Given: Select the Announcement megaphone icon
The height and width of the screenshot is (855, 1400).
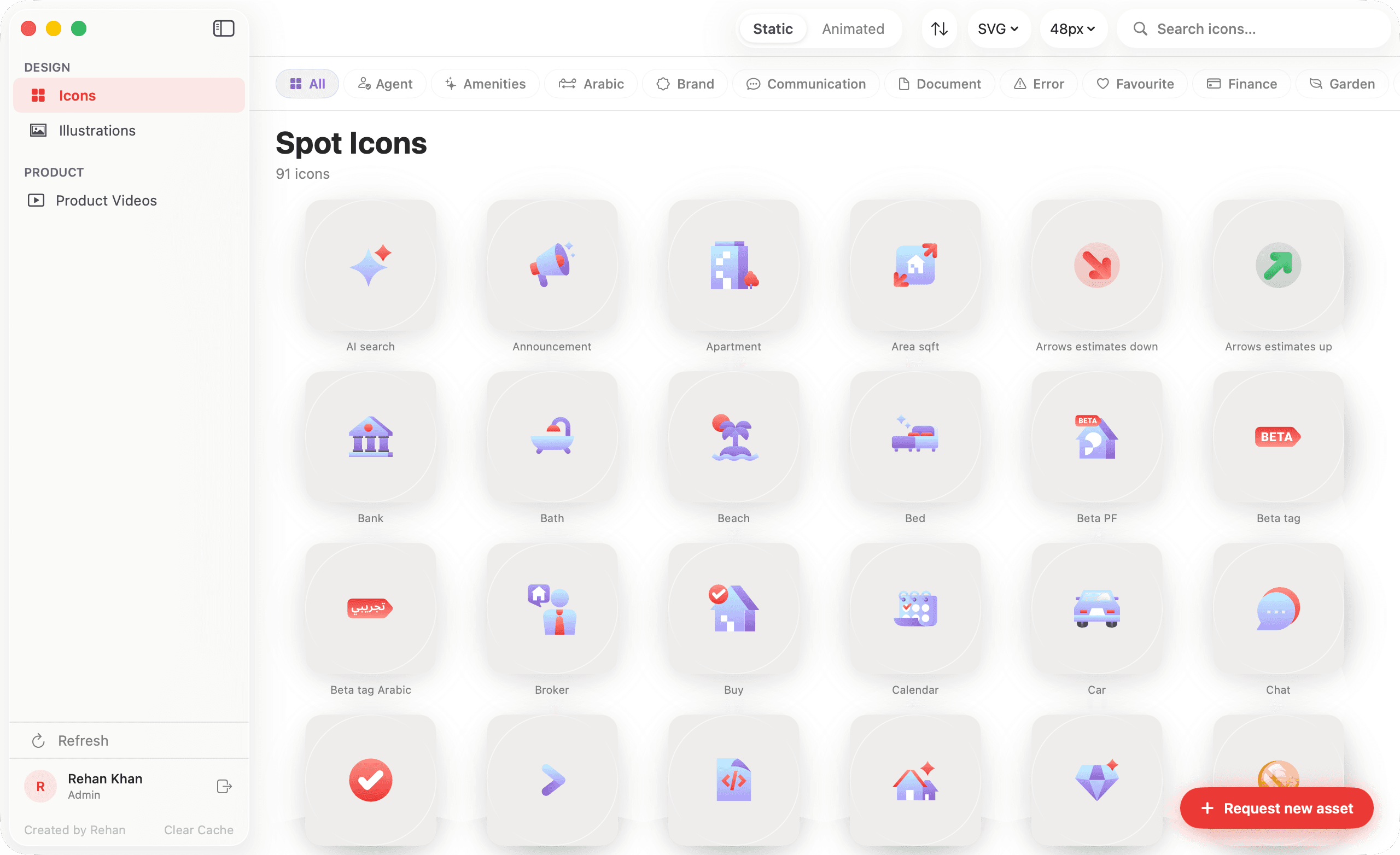Looking at the screenshot, I should (552, 265).
